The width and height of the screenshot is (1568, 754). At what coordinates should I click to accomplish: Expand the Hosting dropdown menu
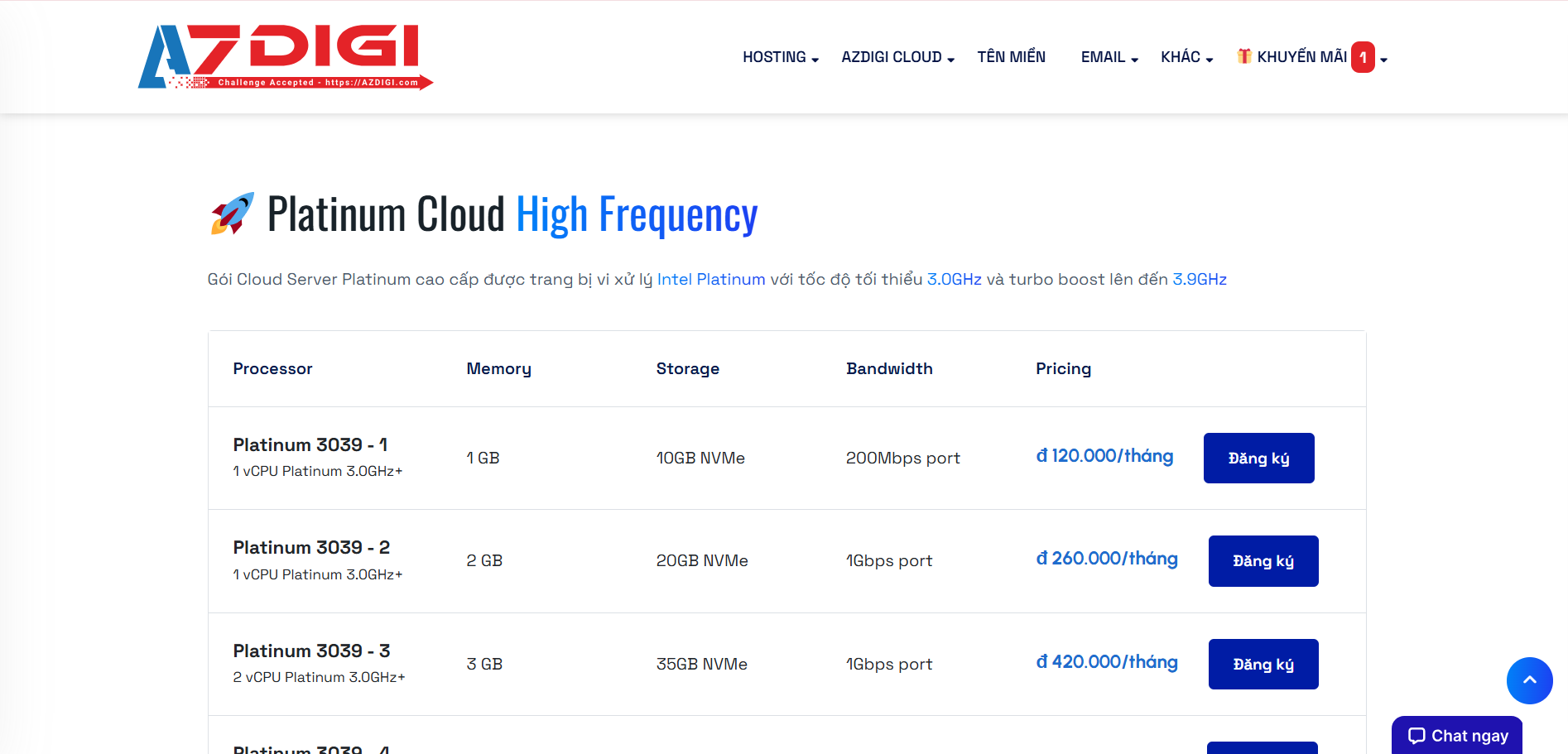click(x=780, y=57)
